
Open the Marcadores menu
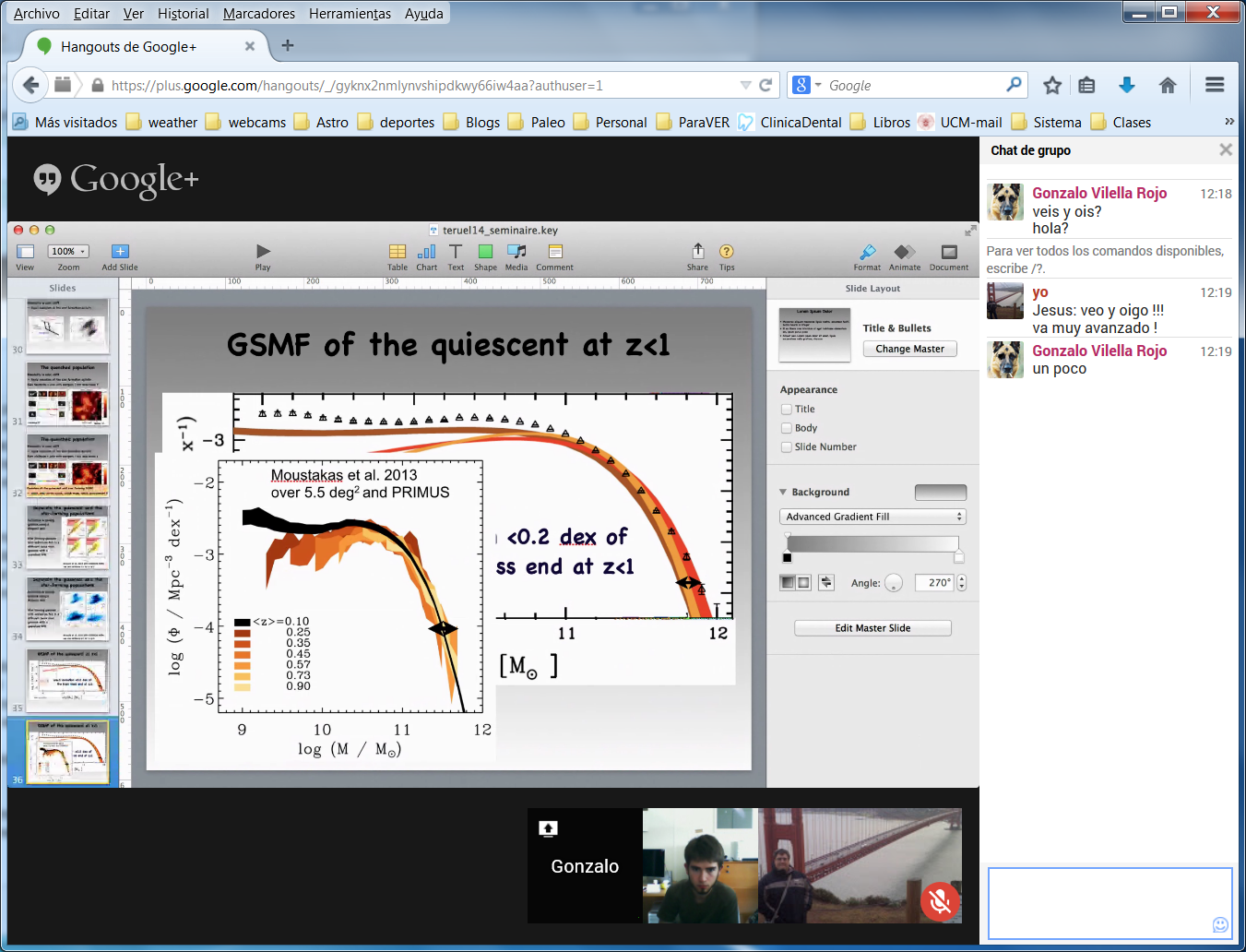click(259, 14)
